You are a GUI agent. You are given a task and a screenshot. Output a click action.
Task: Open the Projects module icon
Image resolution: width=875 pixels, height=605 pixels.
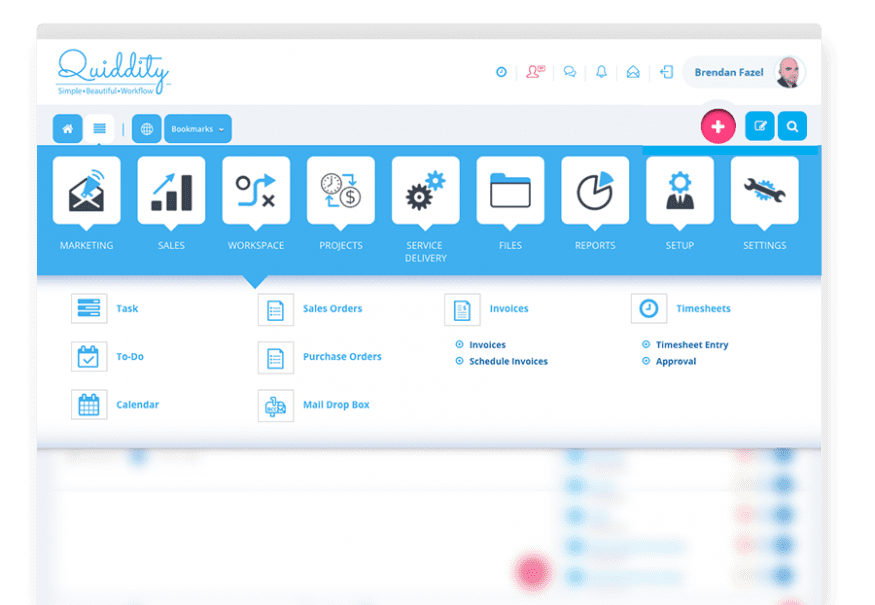pyautogui.click(x=340, y=190)
